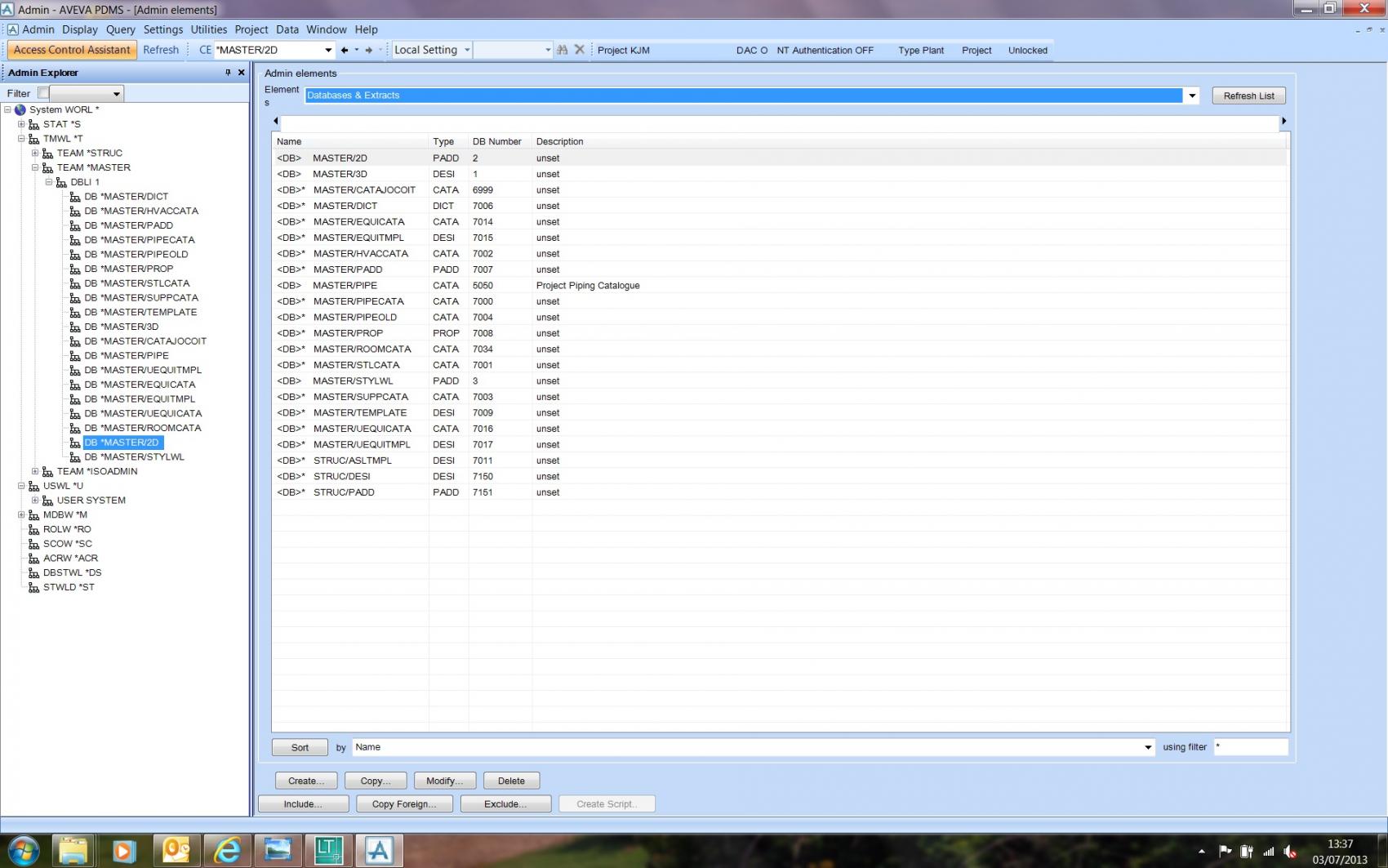Screen dimensions: 1388x868
Task: Click the hierarchy icon of STWLD *ST
Action: (34, 587)
